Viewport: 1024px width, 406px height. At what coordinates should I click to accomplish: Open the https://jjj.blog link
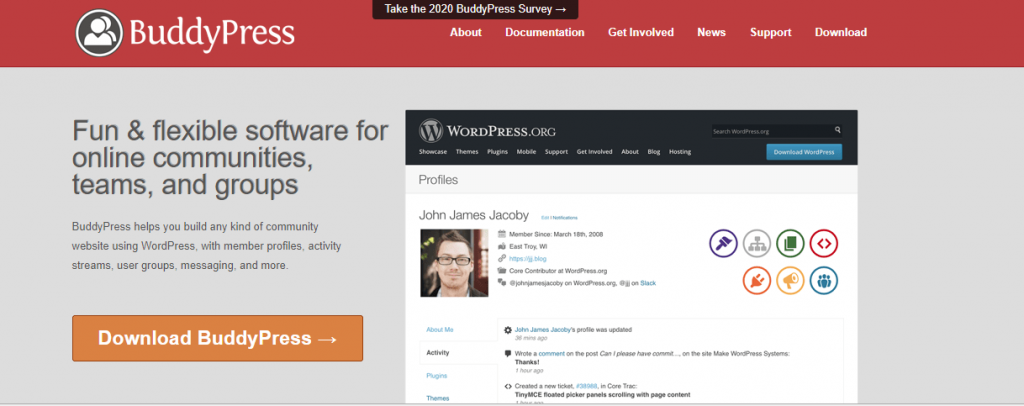(528, 258)
